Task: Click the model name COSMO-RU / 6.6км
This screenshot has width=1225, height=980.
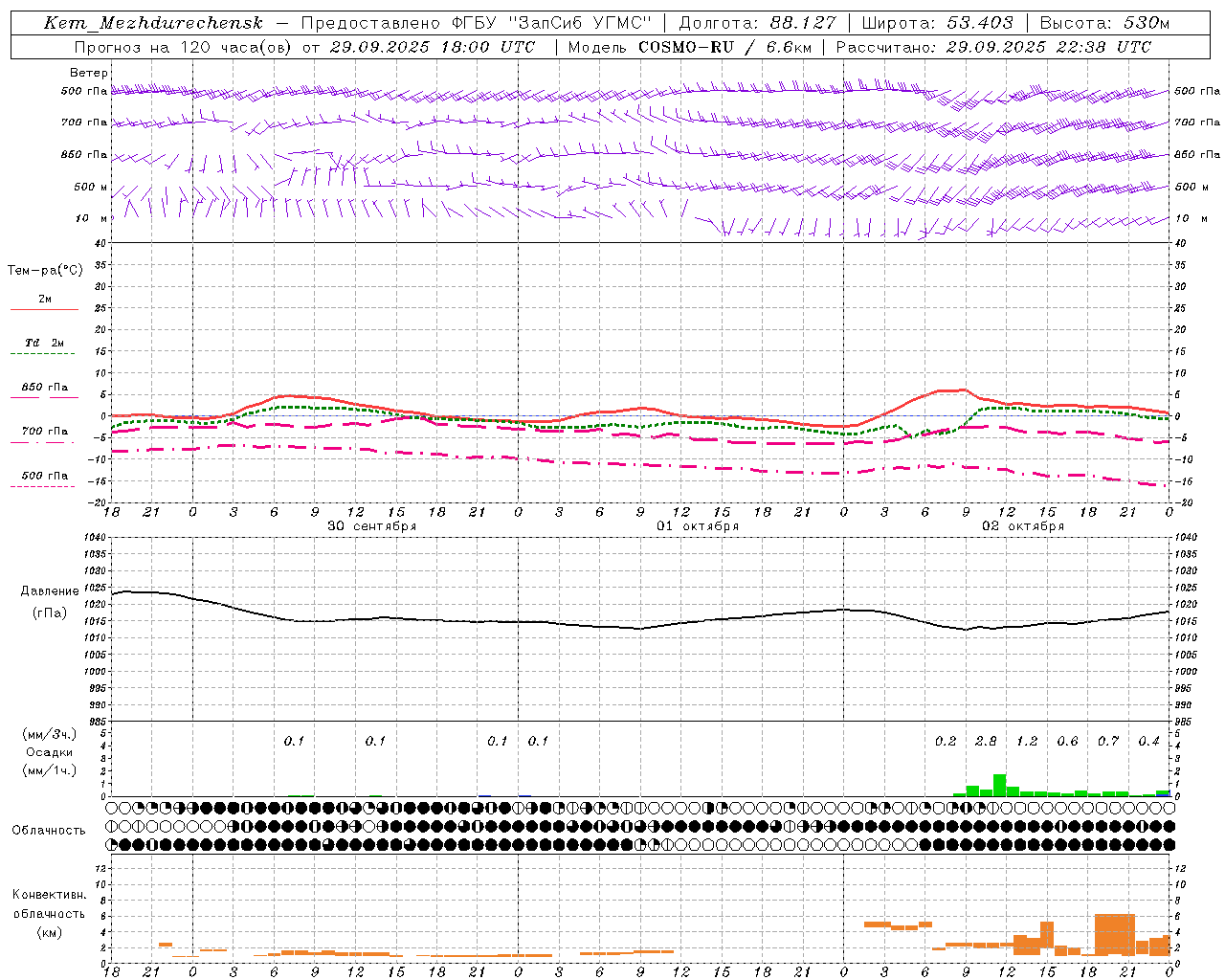Action: (x=724, y=47)
